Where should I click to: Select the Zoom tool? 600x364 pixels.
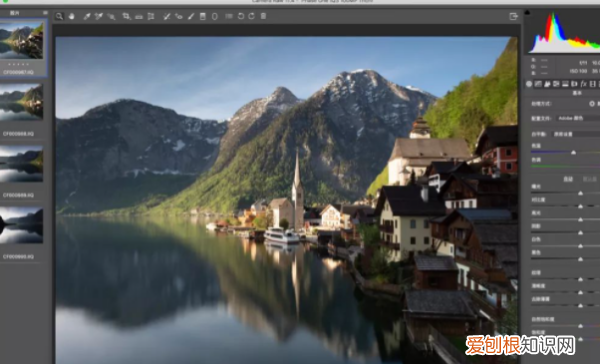point(59,16)
